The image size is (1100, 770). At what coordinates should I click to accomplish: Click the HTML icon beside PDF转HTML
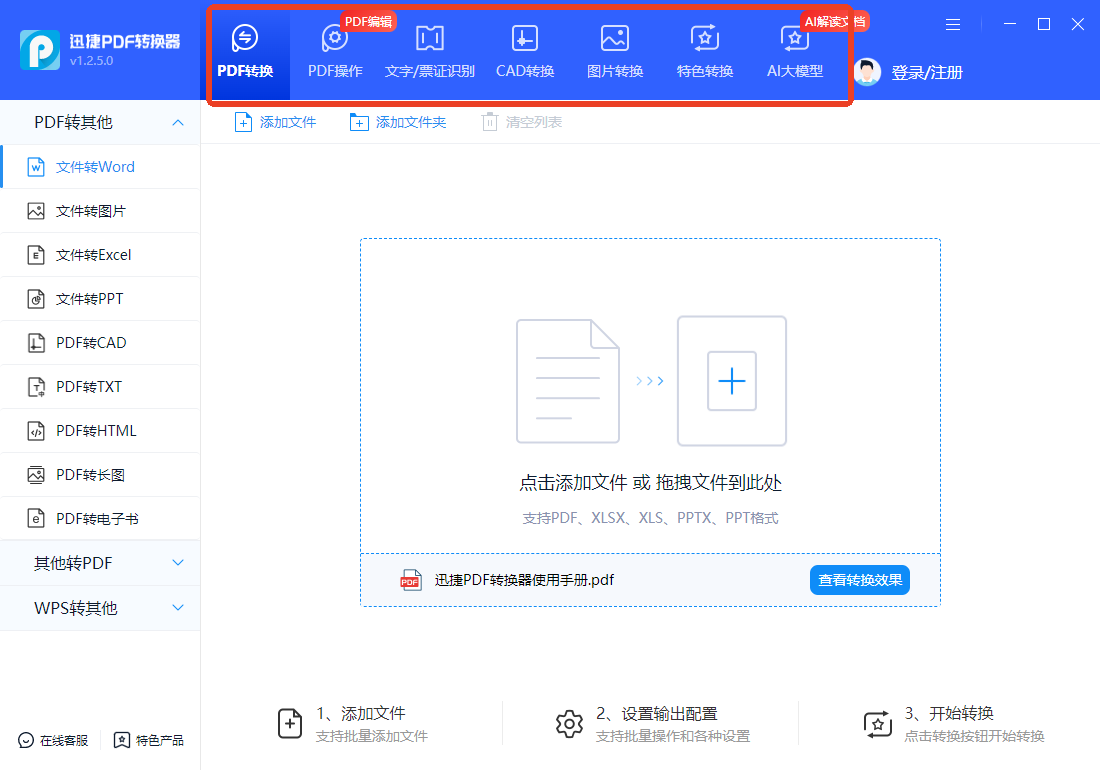click(36, 431)
